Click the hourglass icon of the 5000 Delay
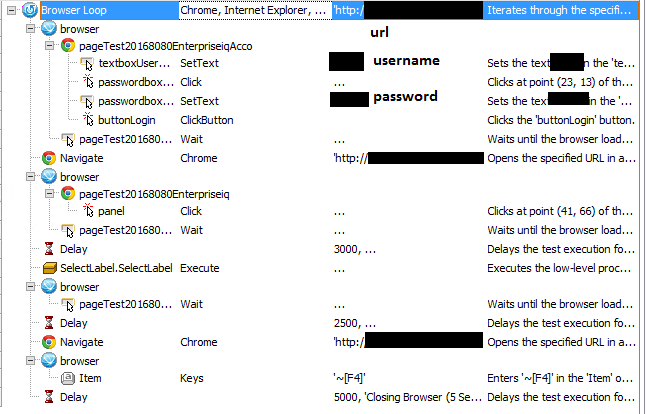 click(x=49, y=397)
